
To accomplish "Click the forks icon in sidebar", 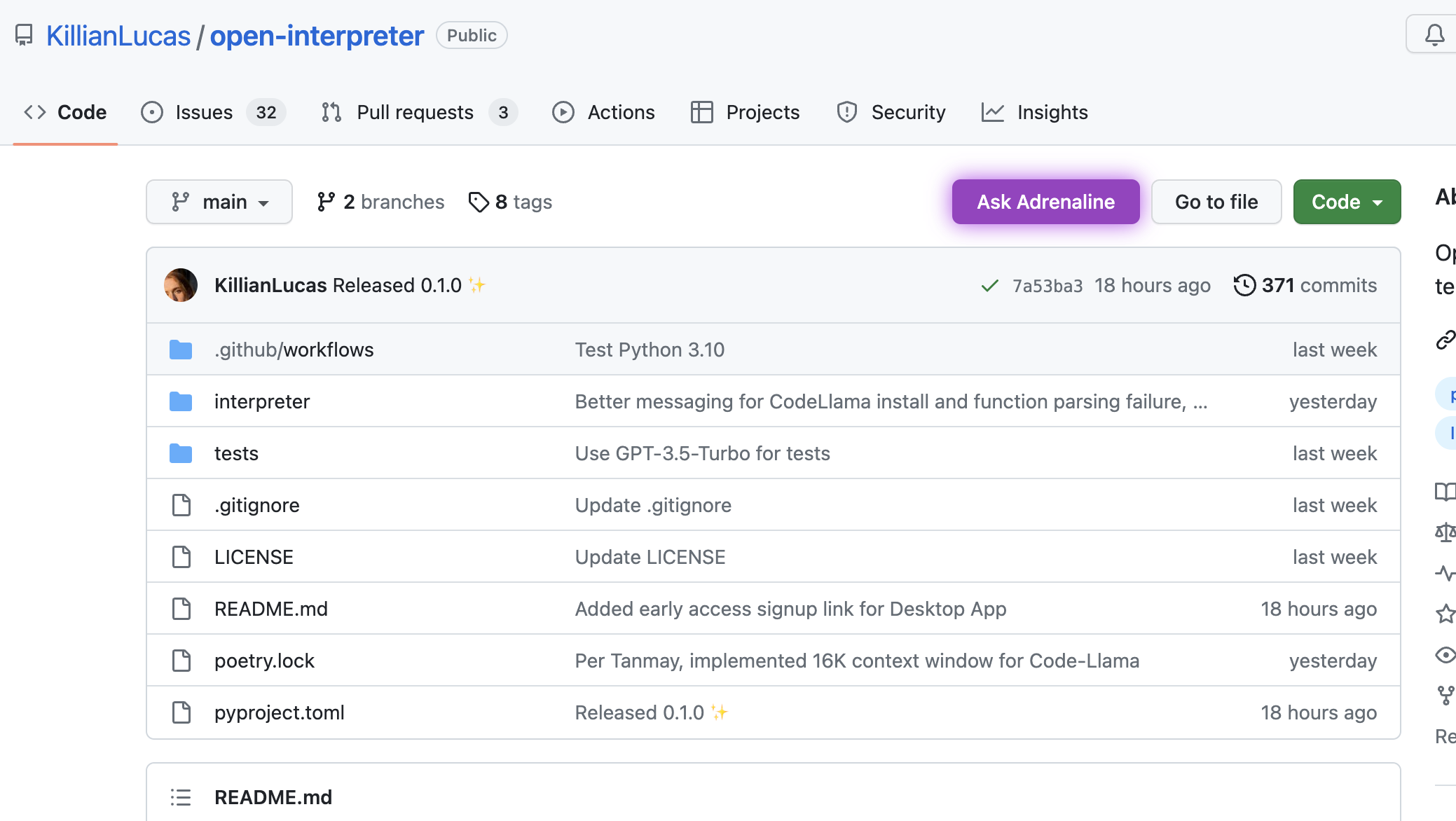I will pyautogui.click(x=1445, y=696).
